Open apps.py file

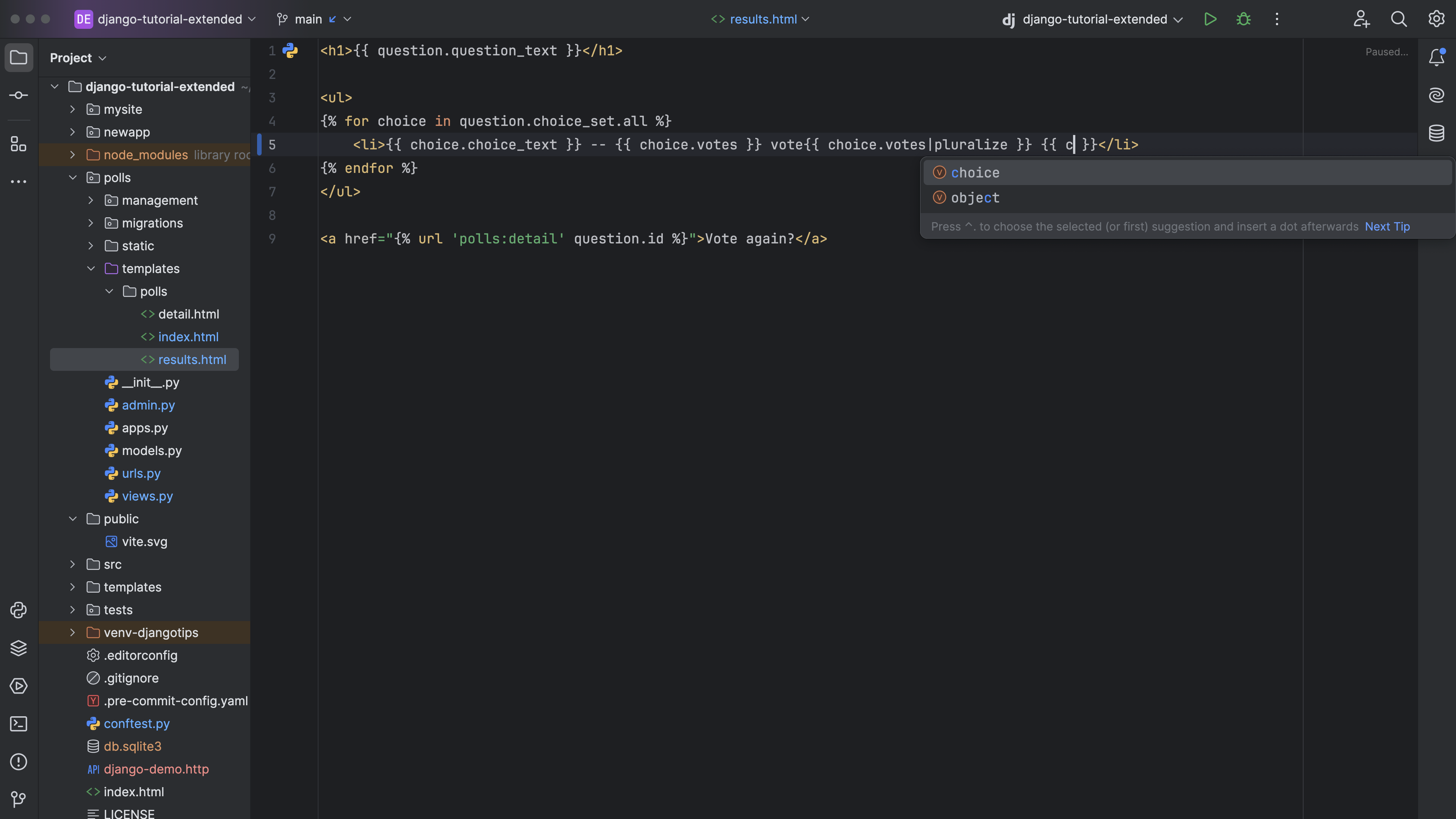coord(145,428)
